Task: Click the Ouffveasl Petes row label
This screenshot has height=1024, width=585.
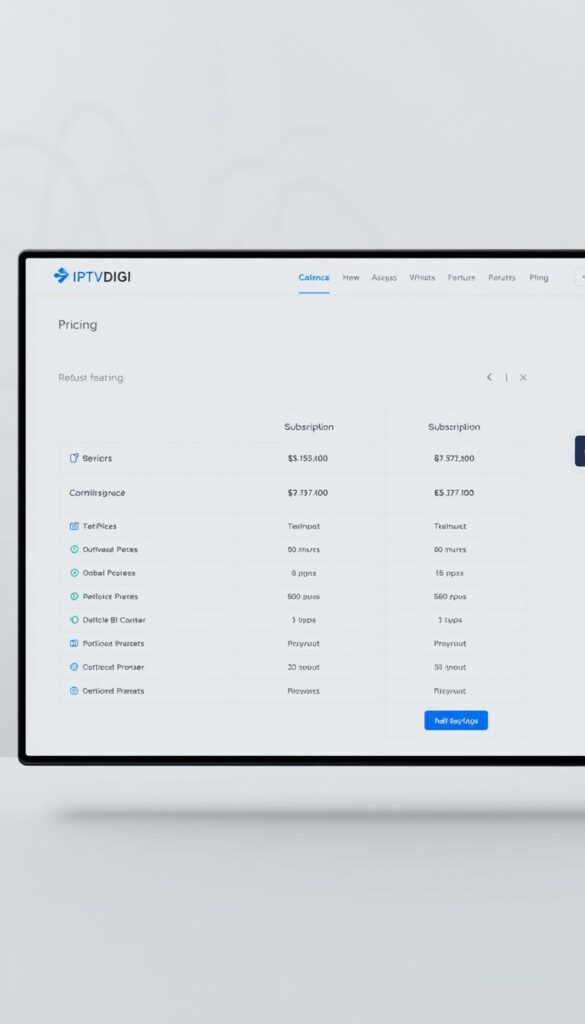Action: [x=110, y=549]
